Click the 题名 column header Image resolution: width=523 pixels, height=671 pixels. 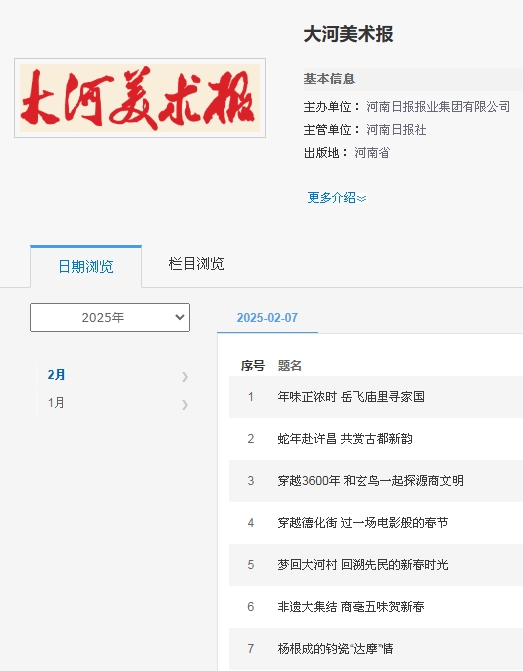(x=290, y=365)
